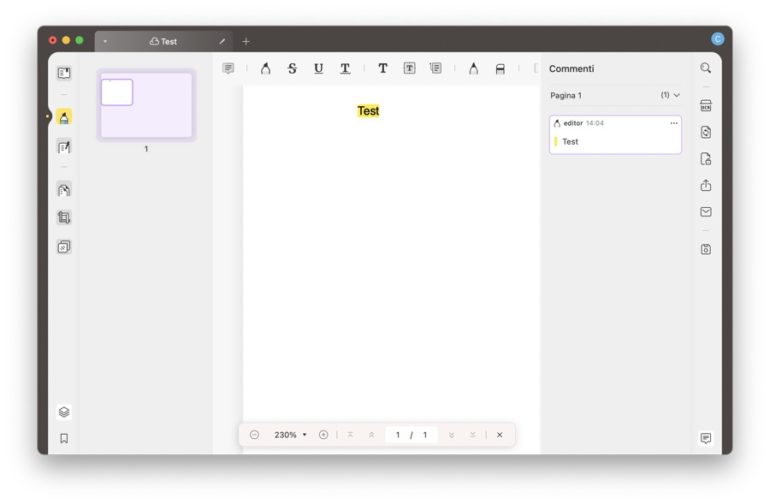This screenshot has width=770, height=504.
Task: Open the Crop Pages tool
Action: (x=64, y=218)
